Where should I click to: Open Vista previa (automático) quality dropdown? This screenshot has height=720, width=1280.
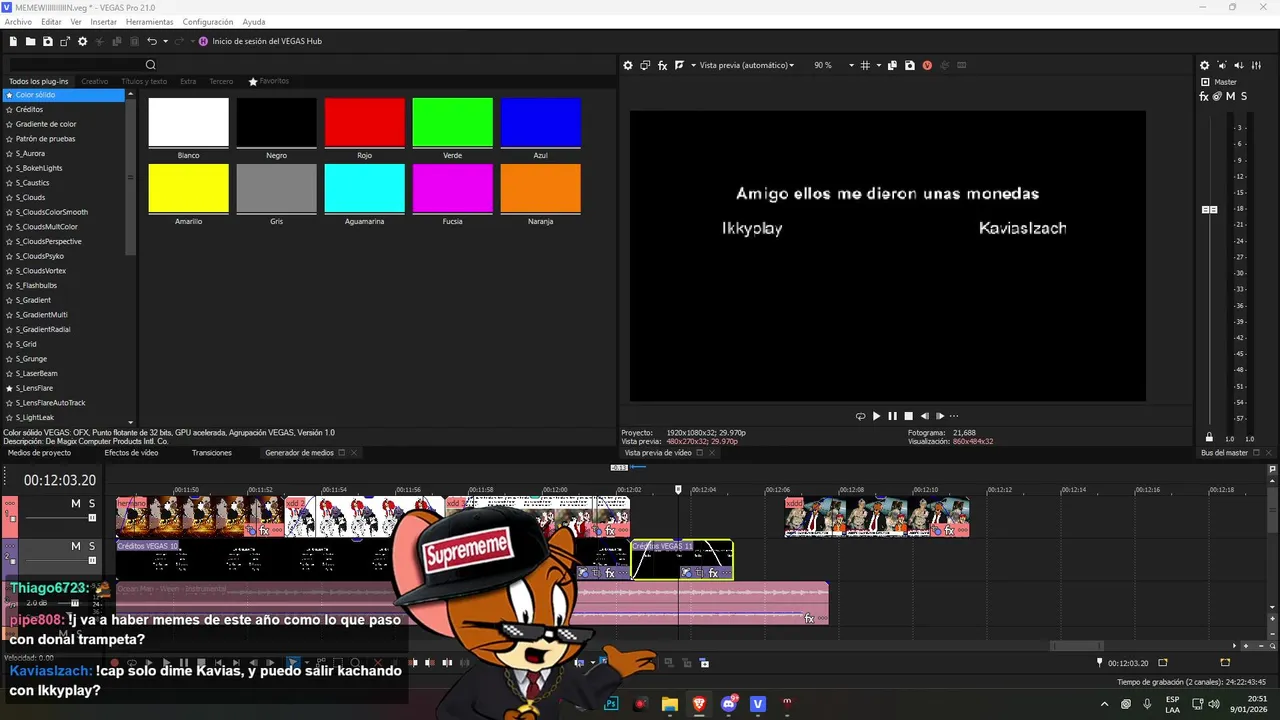[747, 65]
